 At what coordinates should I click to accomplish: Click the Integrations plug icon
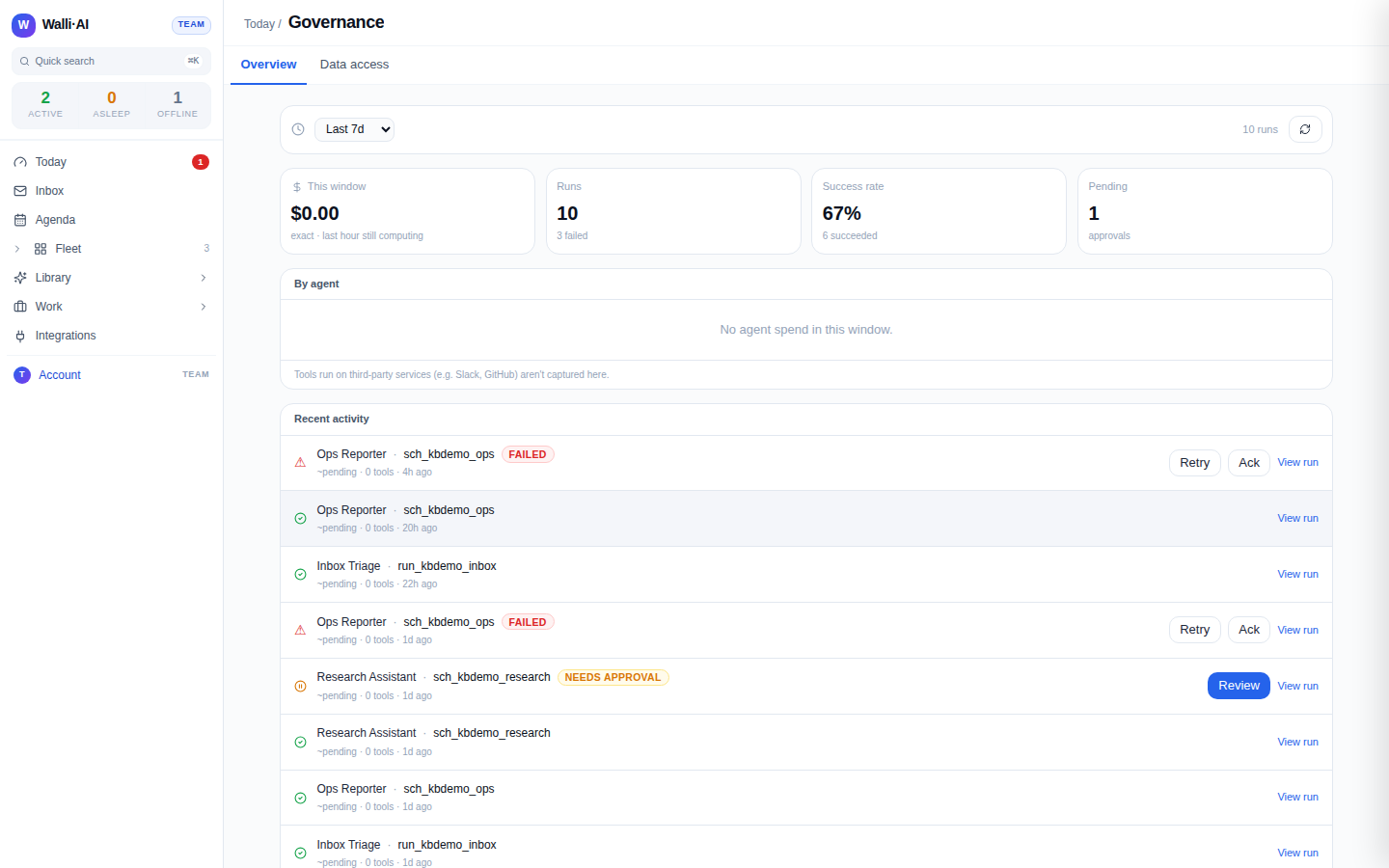[20, 336]
